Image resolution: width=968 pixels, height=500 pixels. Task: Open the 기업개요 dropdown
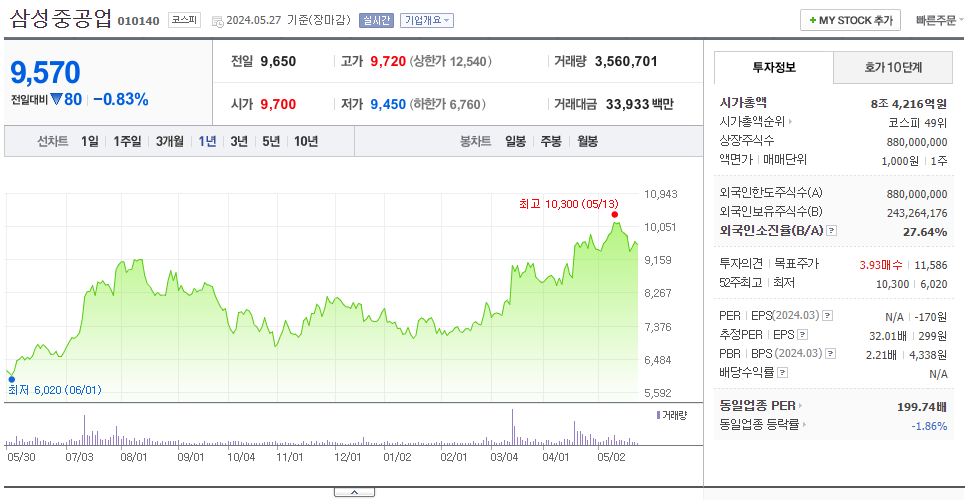coord(427,20)
